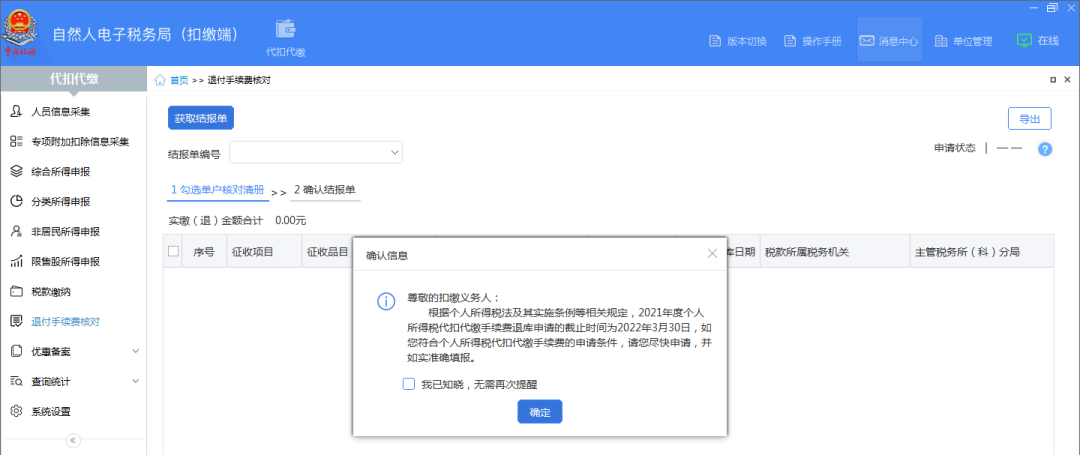The width and height of the screenshot is (1080, 455).
Task: Switch to 1 勾选单户核对清册 step tab
Action: pyautogui.click(x=218, y=190)
